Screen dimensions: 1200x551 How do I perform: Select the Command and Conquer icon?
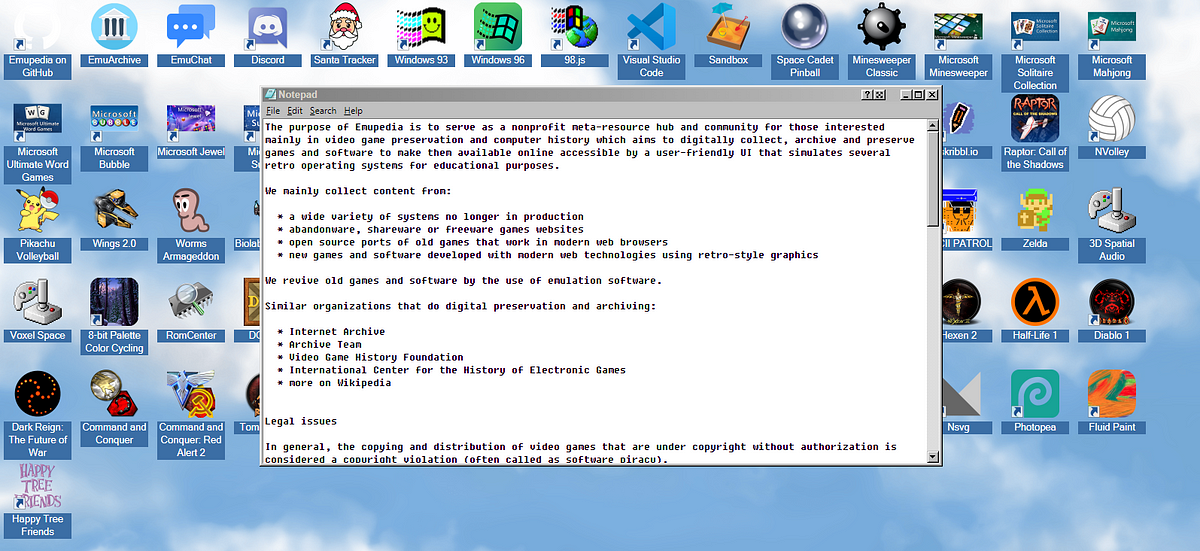pyautogui.click(x=114, y=409)
